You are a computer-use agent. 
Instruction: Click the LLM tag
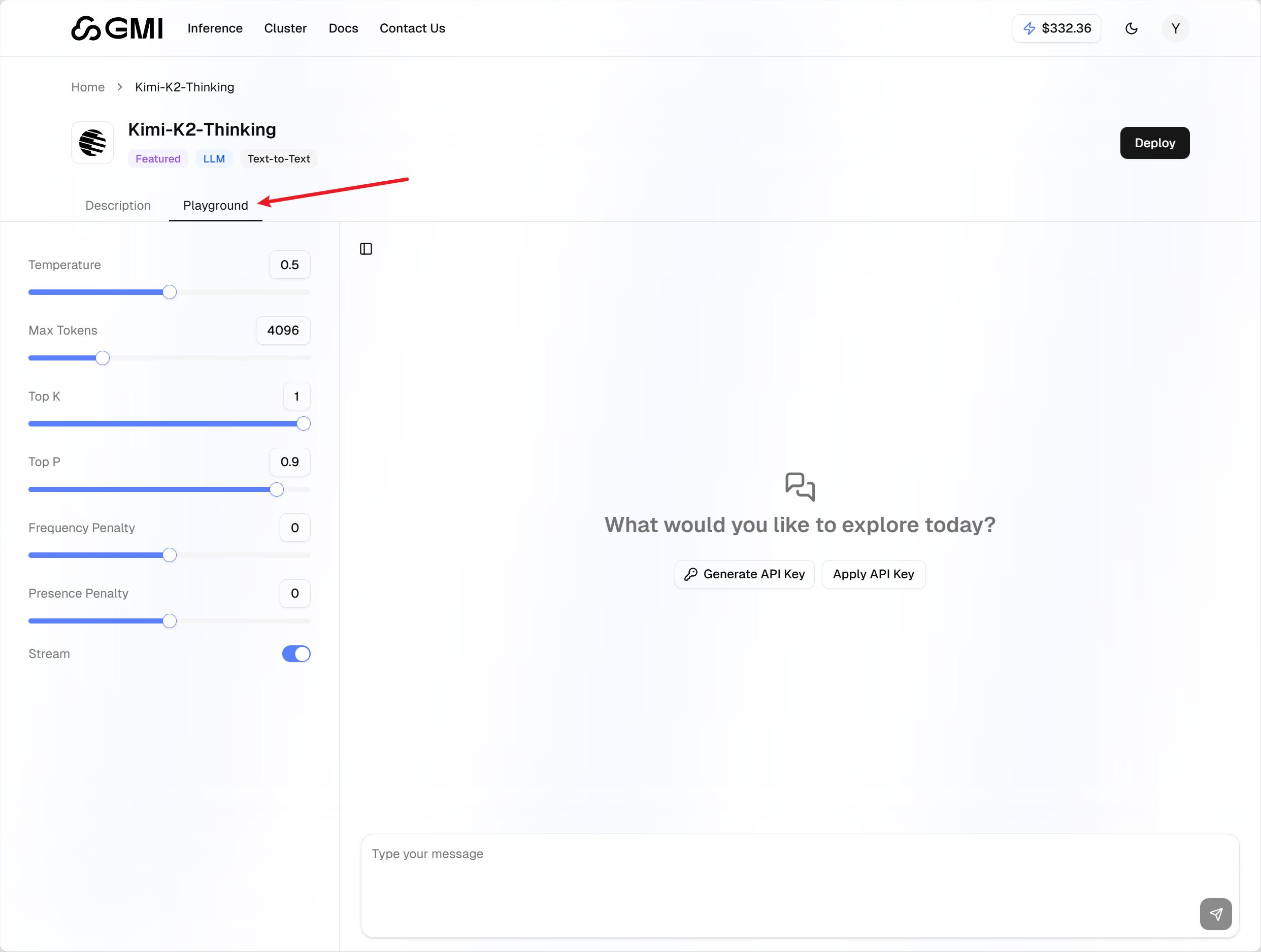click(214, 158)
